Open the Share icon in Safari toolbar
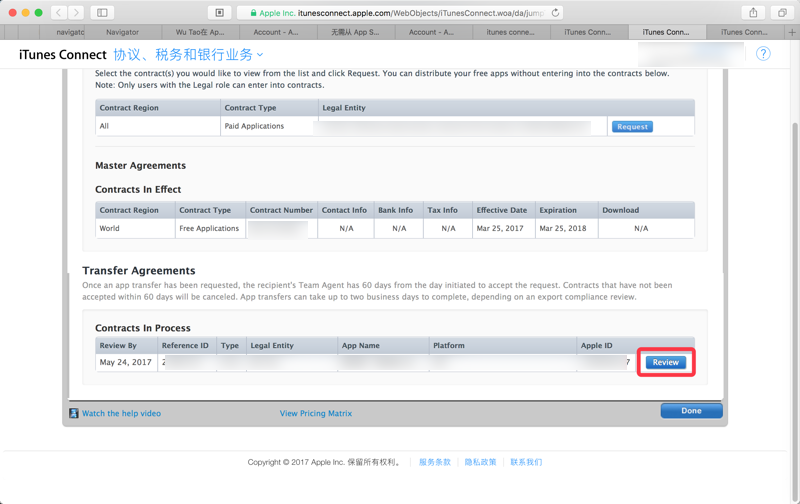 753,13
